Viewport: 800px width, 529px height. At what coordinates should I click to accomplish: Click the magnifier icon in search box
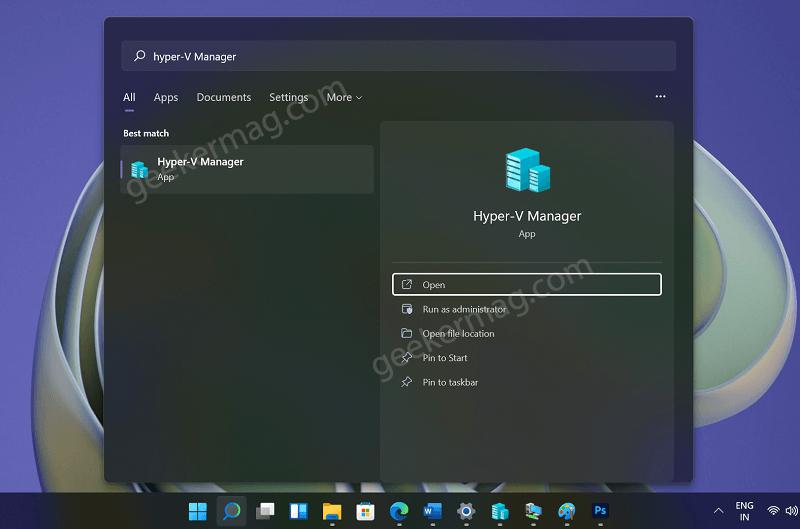click(139, 56)
